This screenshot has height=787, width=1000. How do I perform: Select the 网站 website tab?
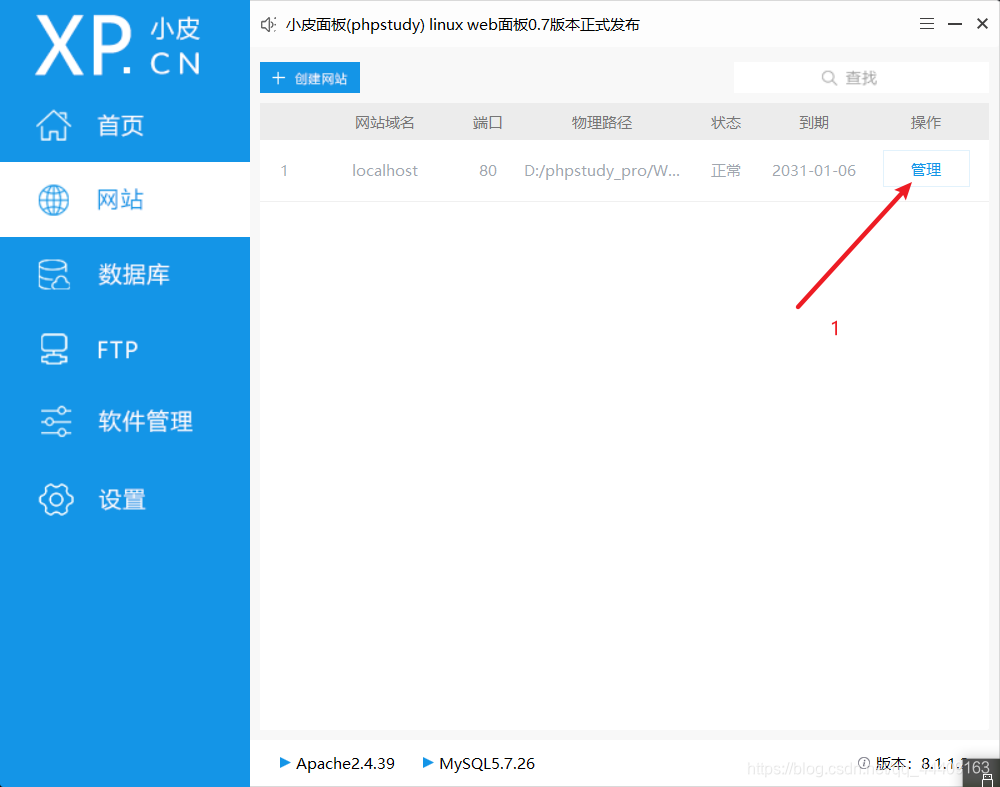tap(125, 200)
